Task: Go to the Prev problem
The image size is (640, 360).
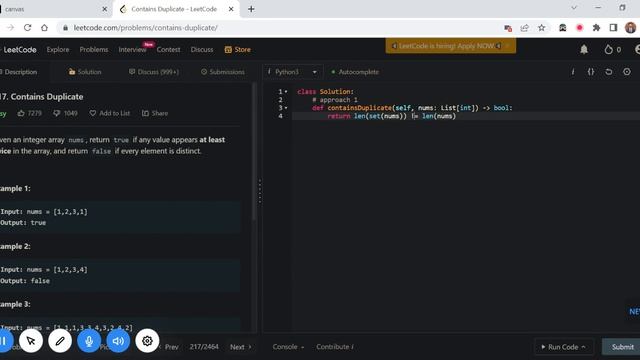Action: coord(169,347)
